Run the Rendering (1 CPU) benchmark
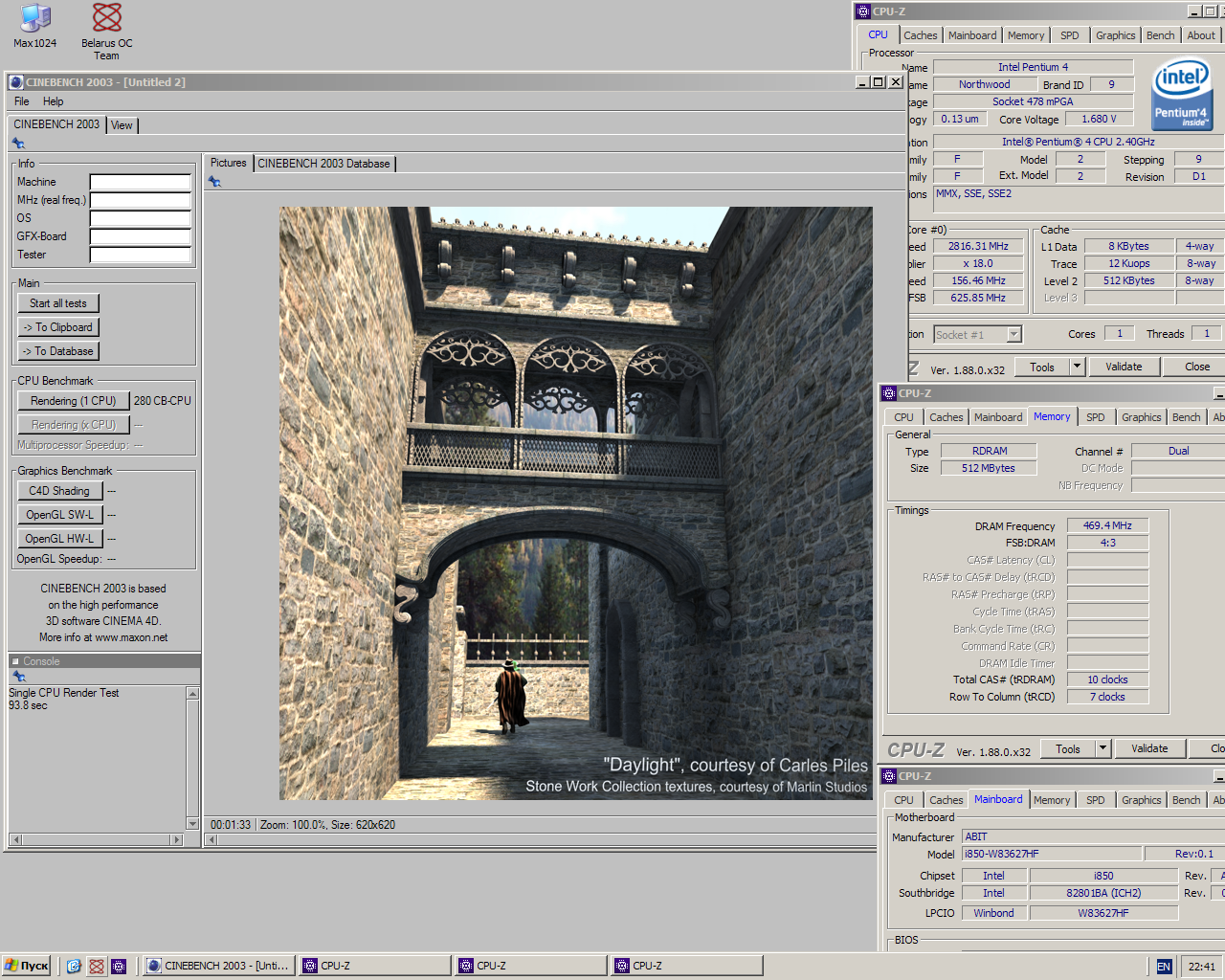 click(x=74, y=401)
